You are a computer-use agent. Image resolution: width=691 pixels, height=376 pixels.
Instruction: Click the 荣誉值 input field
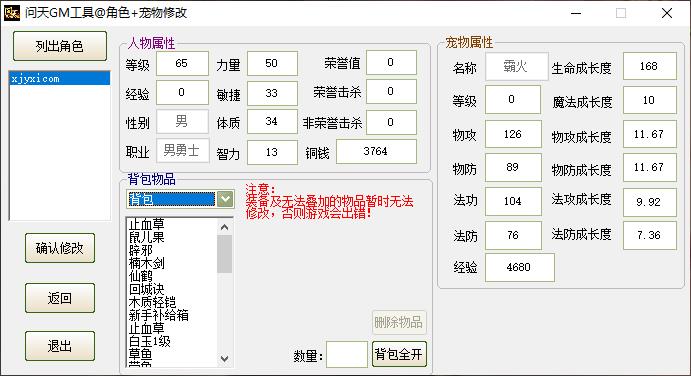point(391,63)
